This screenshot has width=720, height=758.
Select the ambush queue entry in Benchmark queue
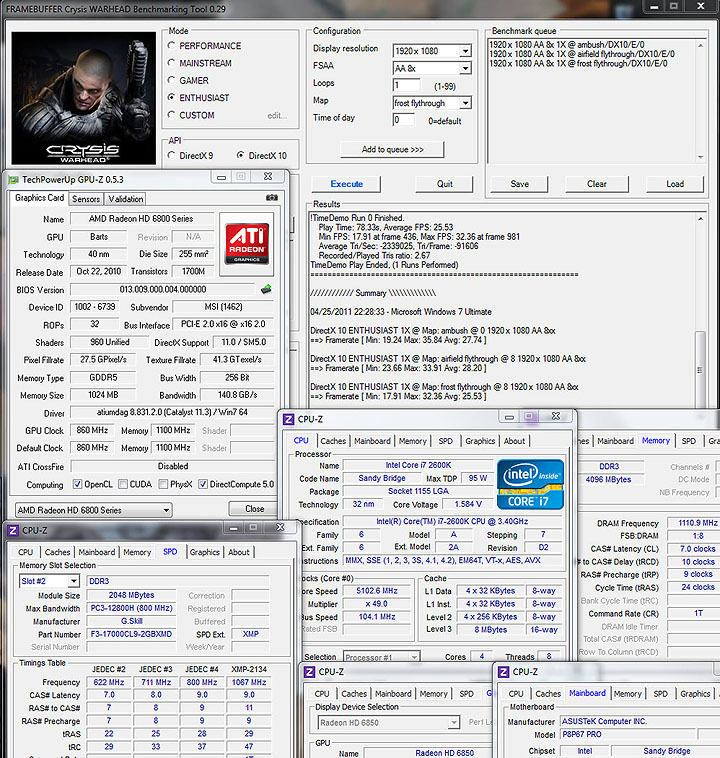(x=566, y=44)
